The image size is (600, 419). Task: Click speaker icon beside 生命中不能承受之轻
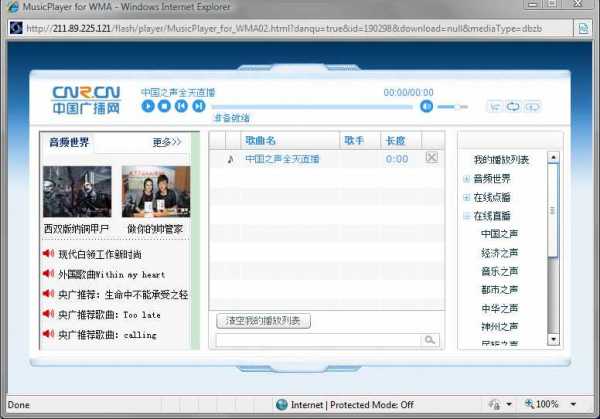tap(48, 293)
